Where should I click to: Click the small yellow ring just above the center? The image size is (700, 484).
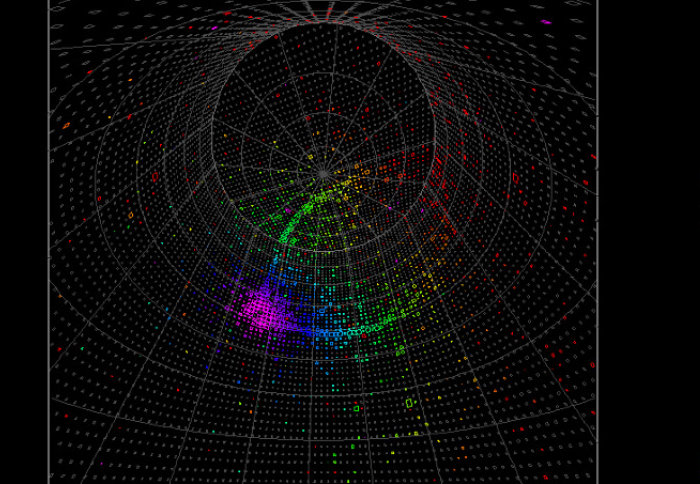tap(310, 156)
